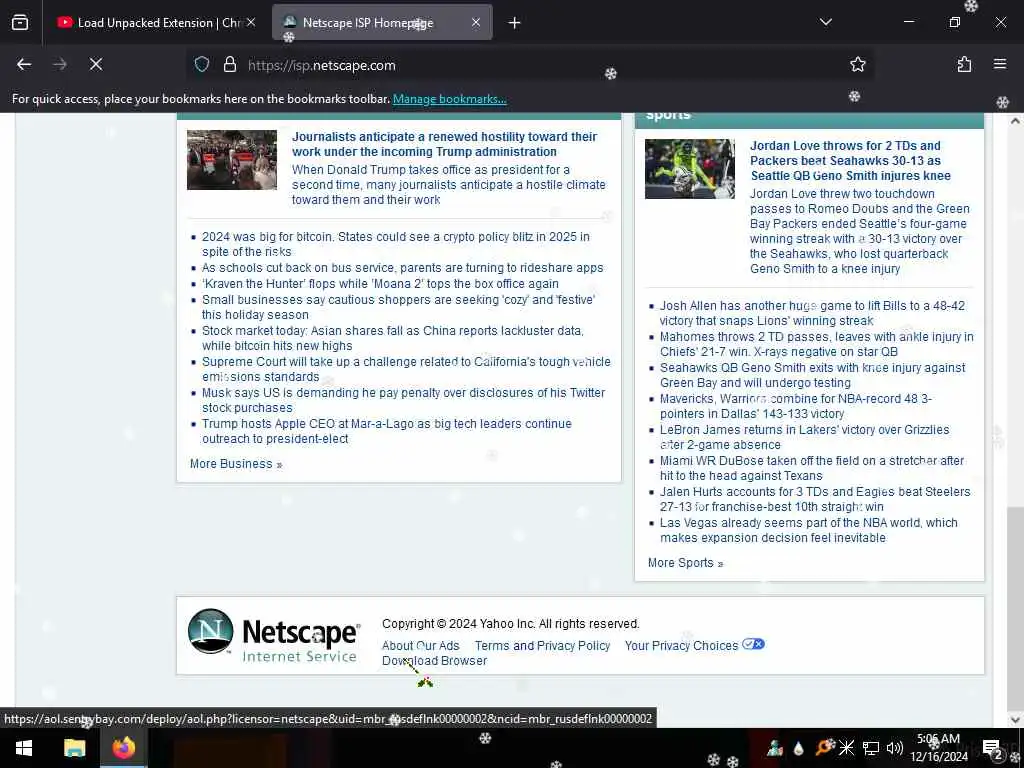Open Supreme Court California vehicle emissions story
Screen dimensions: 1024x768
point(406,369)
